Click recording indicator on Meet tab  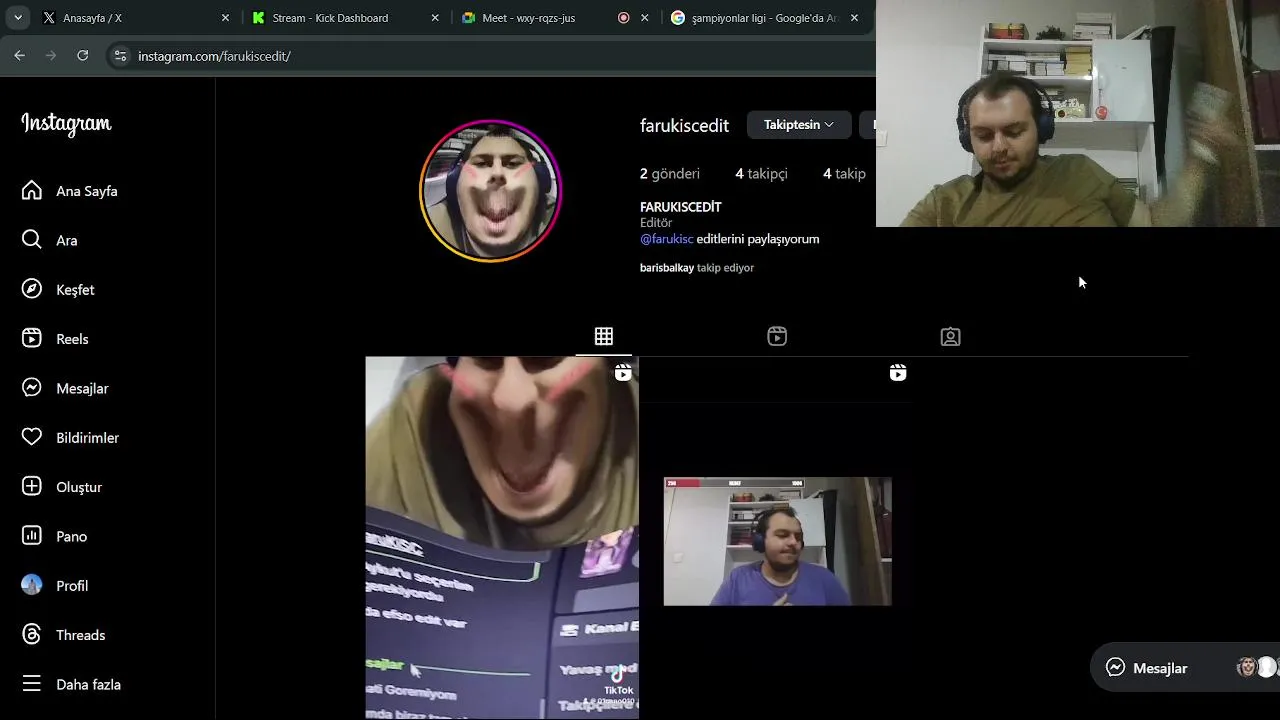click(x=624, y=18)
